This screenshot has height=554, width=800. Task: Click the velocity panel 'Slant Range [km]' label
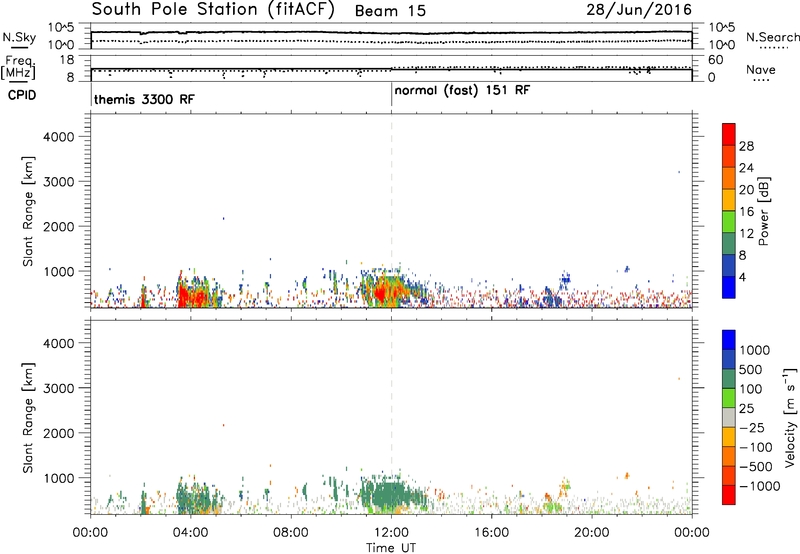coord(28,418)
